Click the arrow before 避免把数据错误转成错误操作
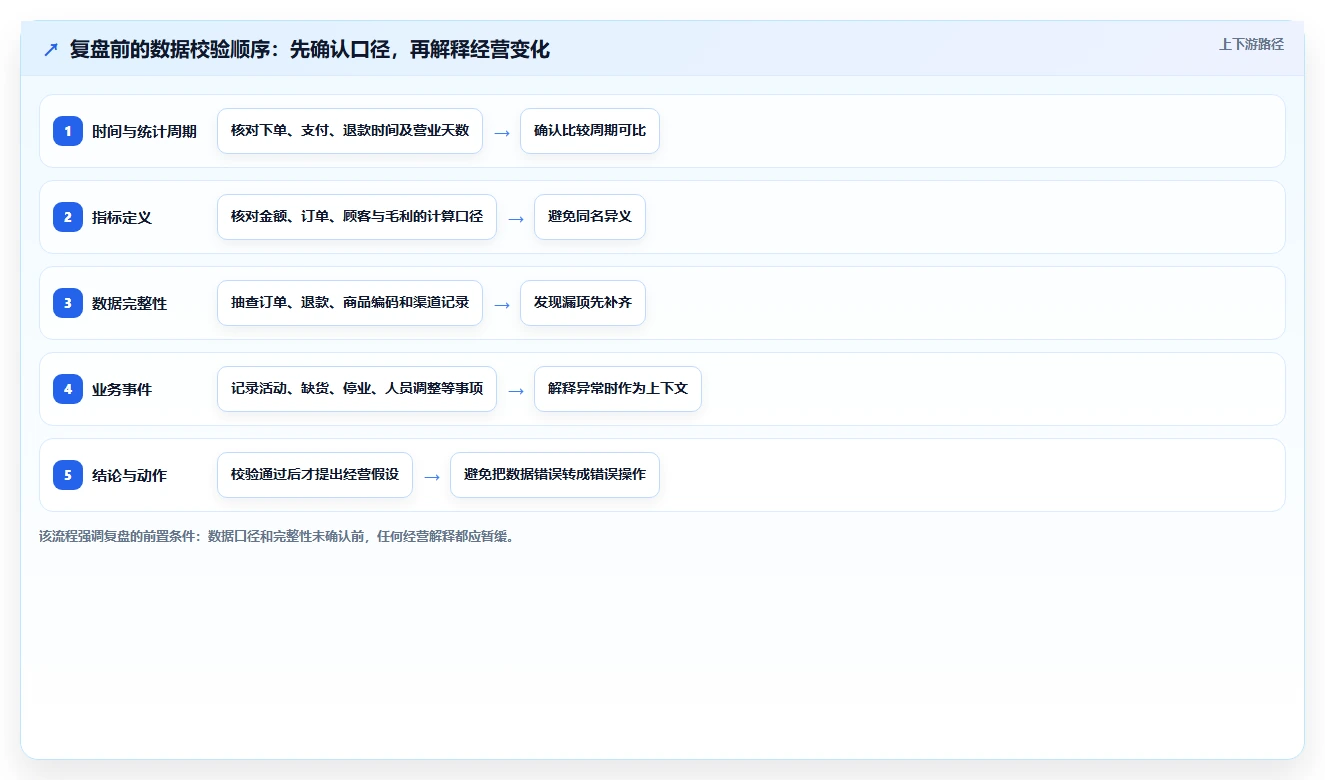This screenshot has height=780, width=1325. coord(432,476)
